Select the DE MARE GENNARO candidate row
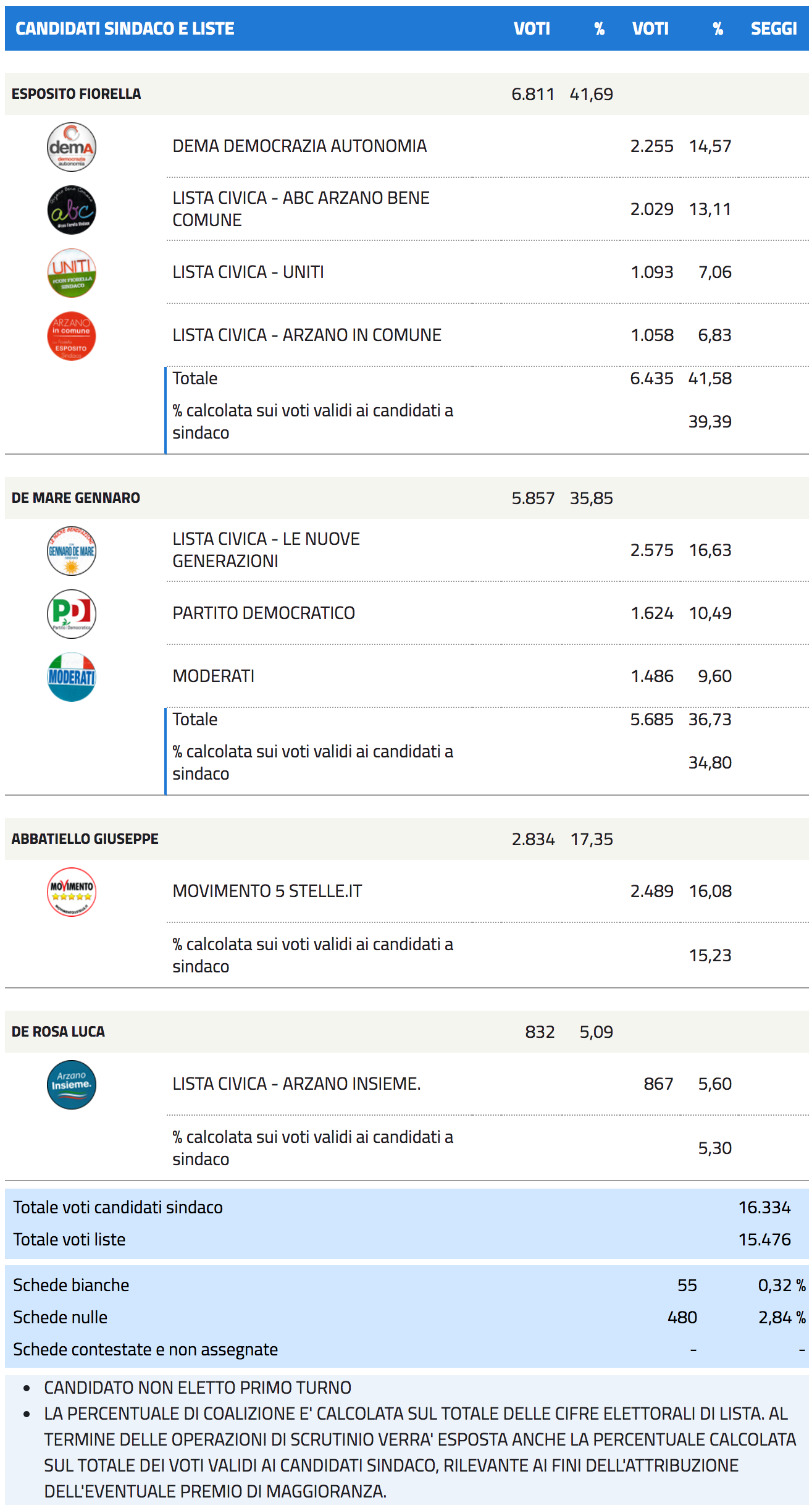 (x=76, y=498)
